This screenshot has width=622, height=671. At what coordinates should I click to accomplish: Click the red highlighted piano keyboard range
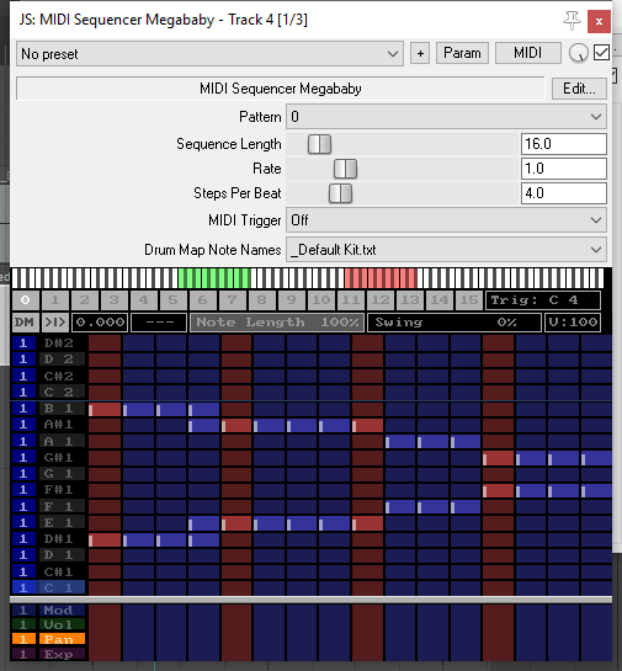click(x=380, y=278)
